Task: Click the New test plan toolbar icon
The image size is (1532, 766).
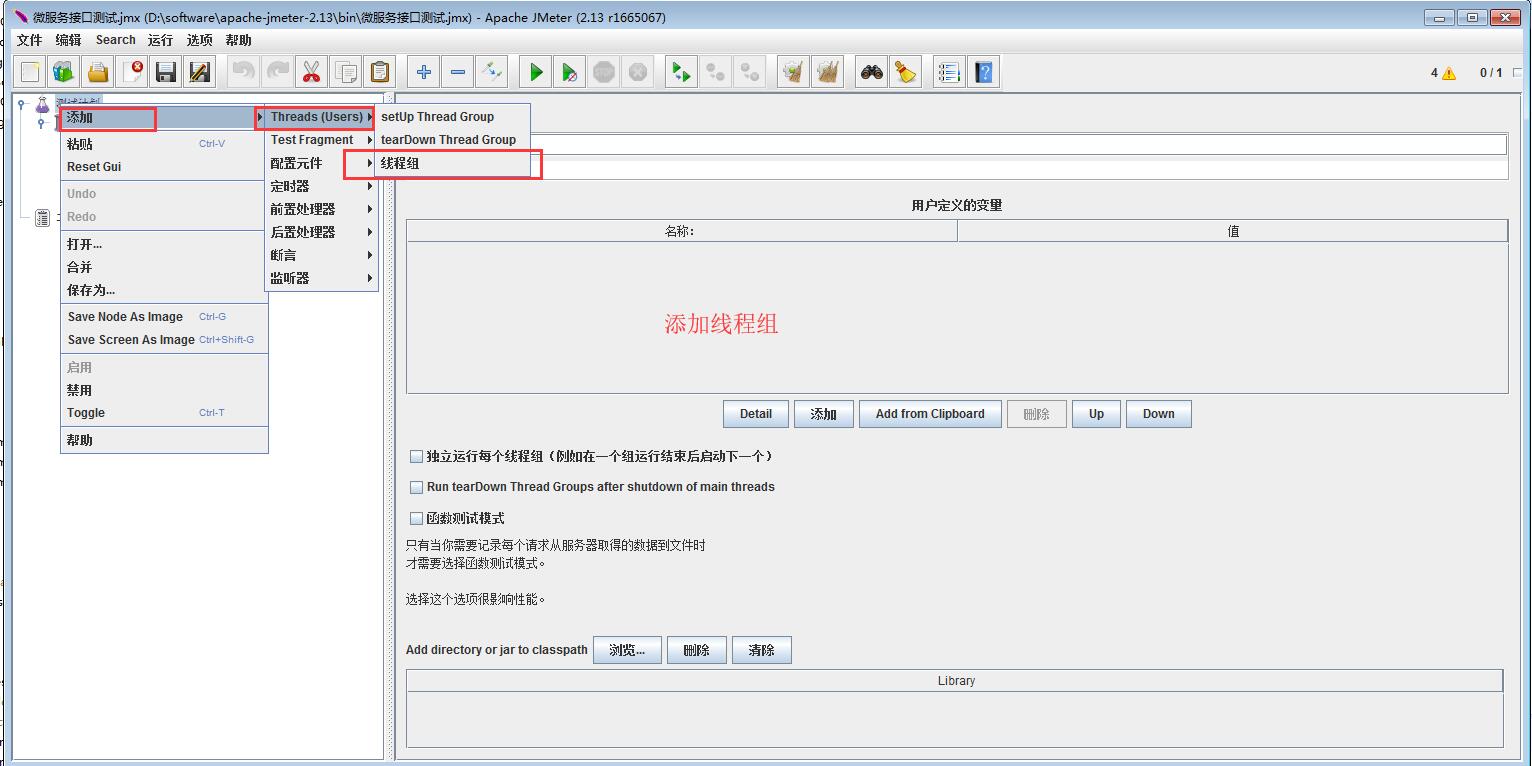Action: click(x=30, y=72)
